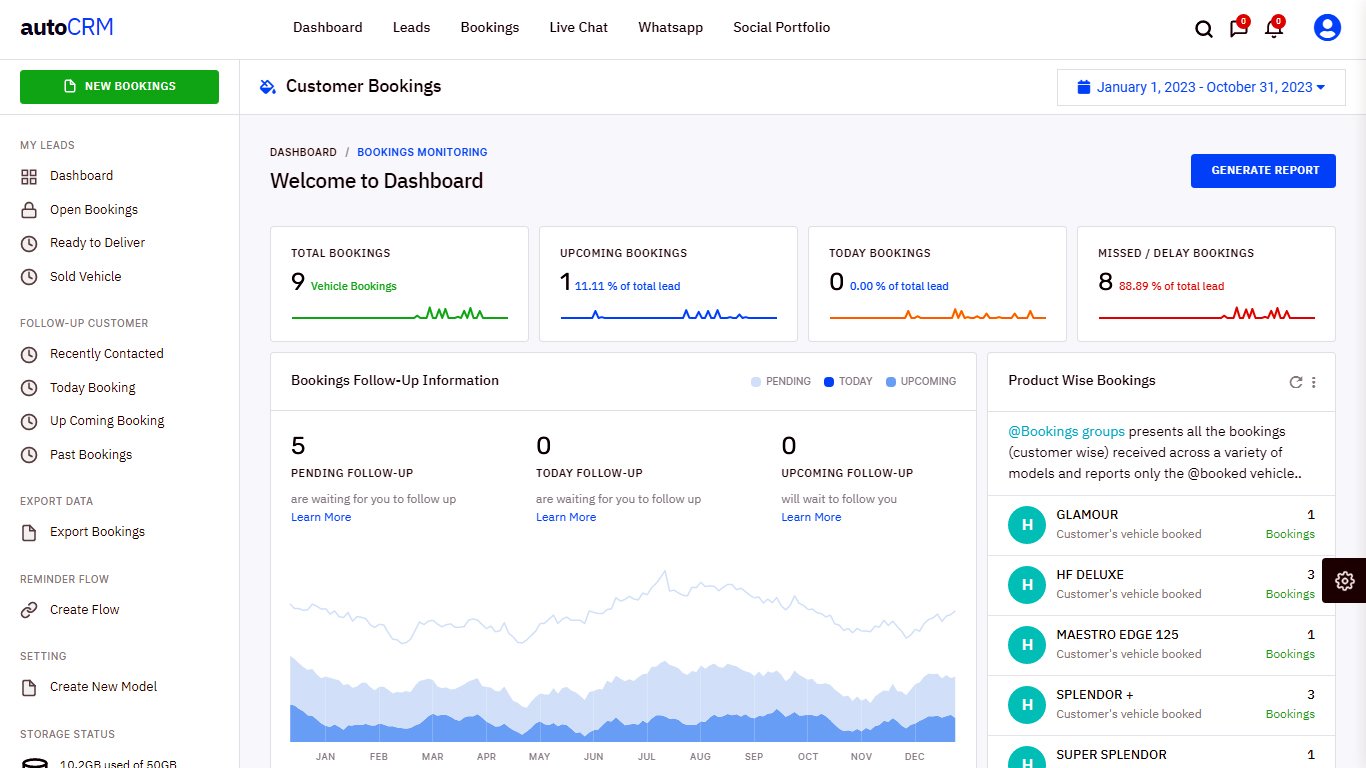
Task: Click Learn More under Pending Follow-Up
Action: 321,517
